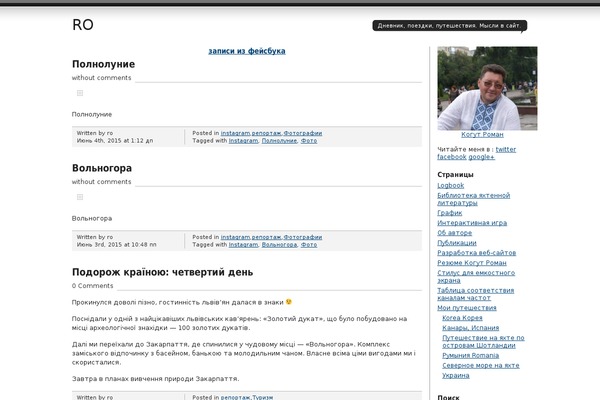Click the smiley emoji after далася в знаки
Screen dimensions: 600x400
tap(289, 302)
